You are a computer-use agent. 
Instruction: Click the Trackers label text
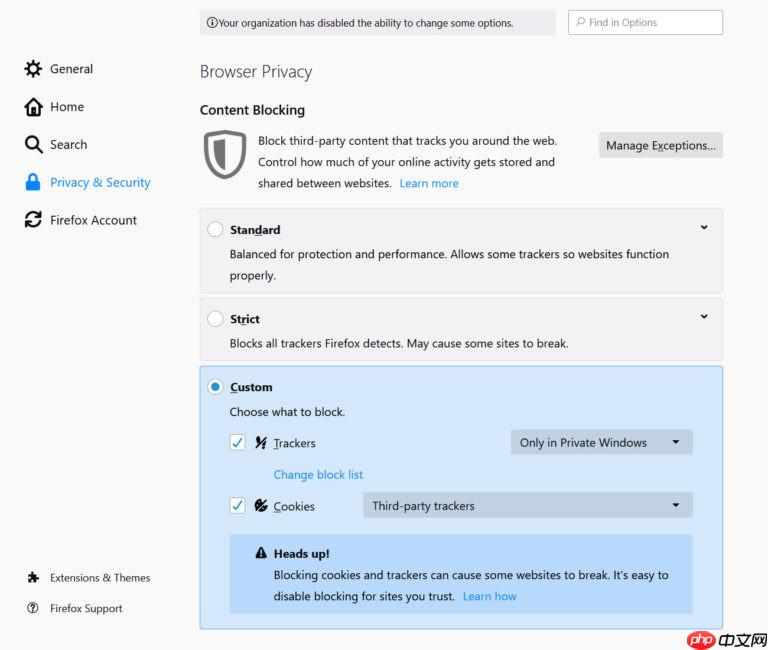[x=294, y=443]
